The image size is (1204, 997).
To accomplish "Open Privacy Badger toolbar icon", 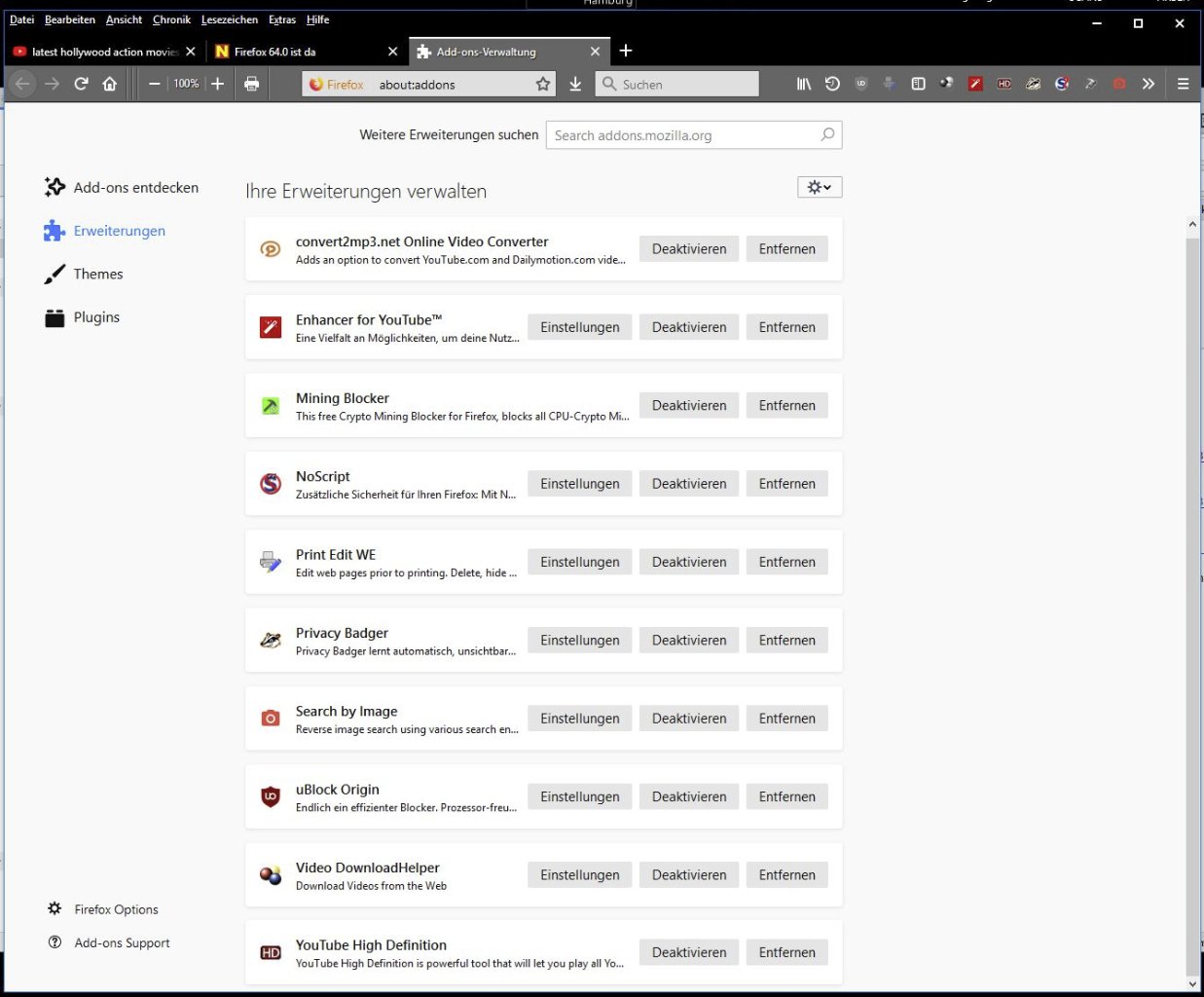I will click(1033, 84).
